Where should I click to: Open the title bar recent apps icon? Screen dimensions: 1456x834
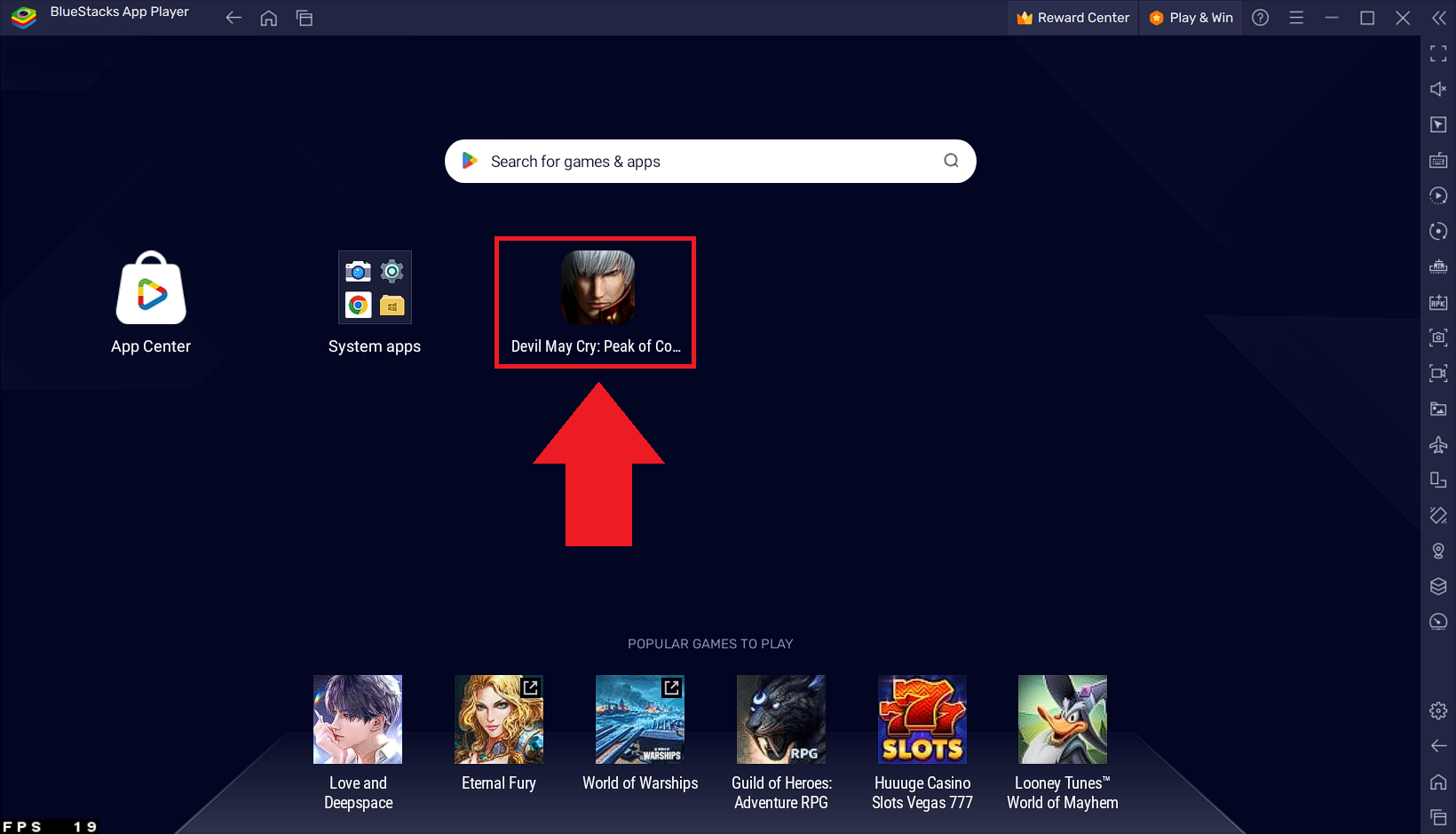pos(305,18)
